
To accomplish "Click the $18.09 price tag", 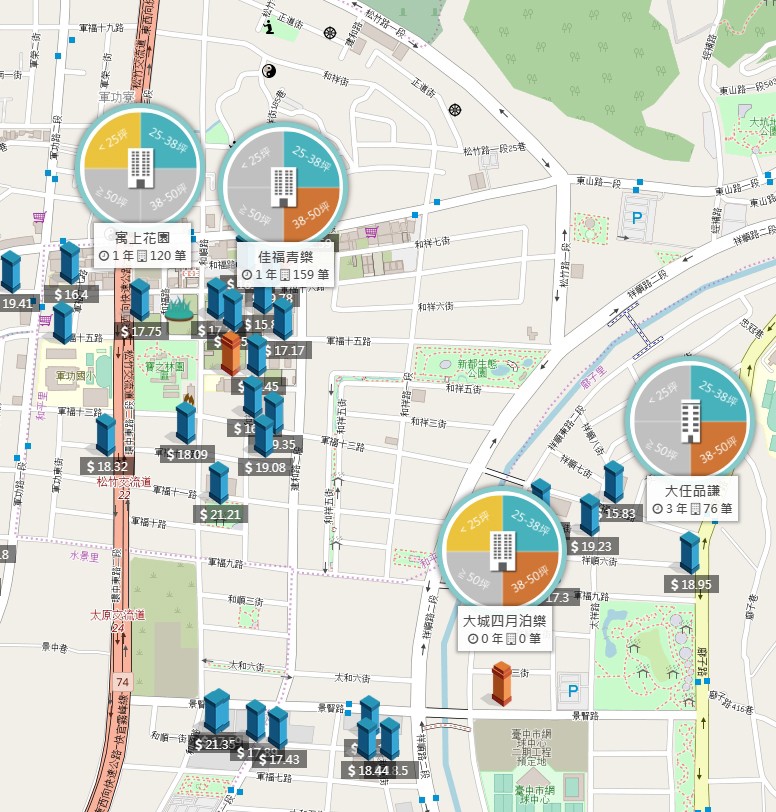I will pyautogui.click(x=187, y=454).
